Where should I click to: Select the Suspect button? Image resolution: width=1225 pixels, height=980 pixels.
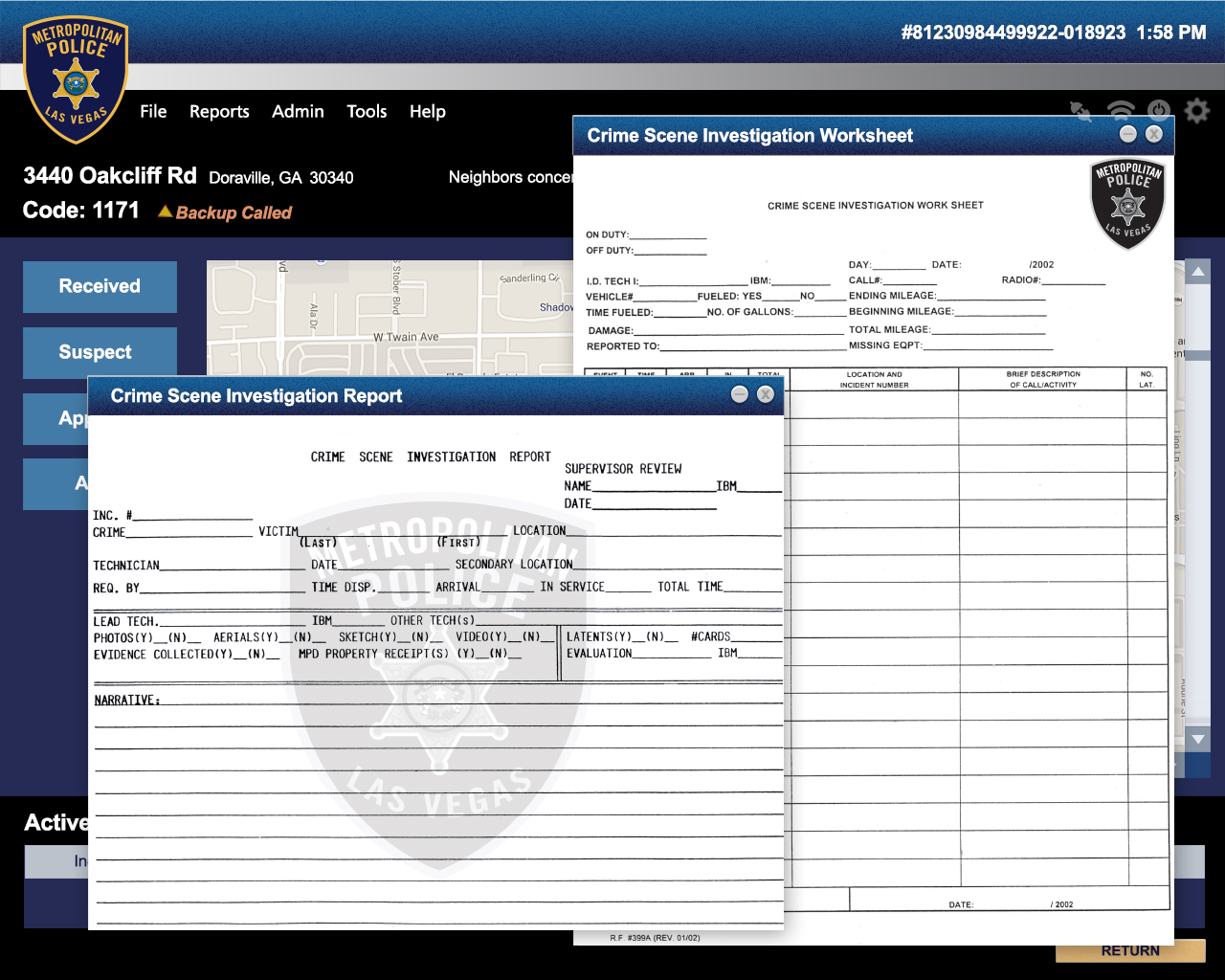pos(100,352)
